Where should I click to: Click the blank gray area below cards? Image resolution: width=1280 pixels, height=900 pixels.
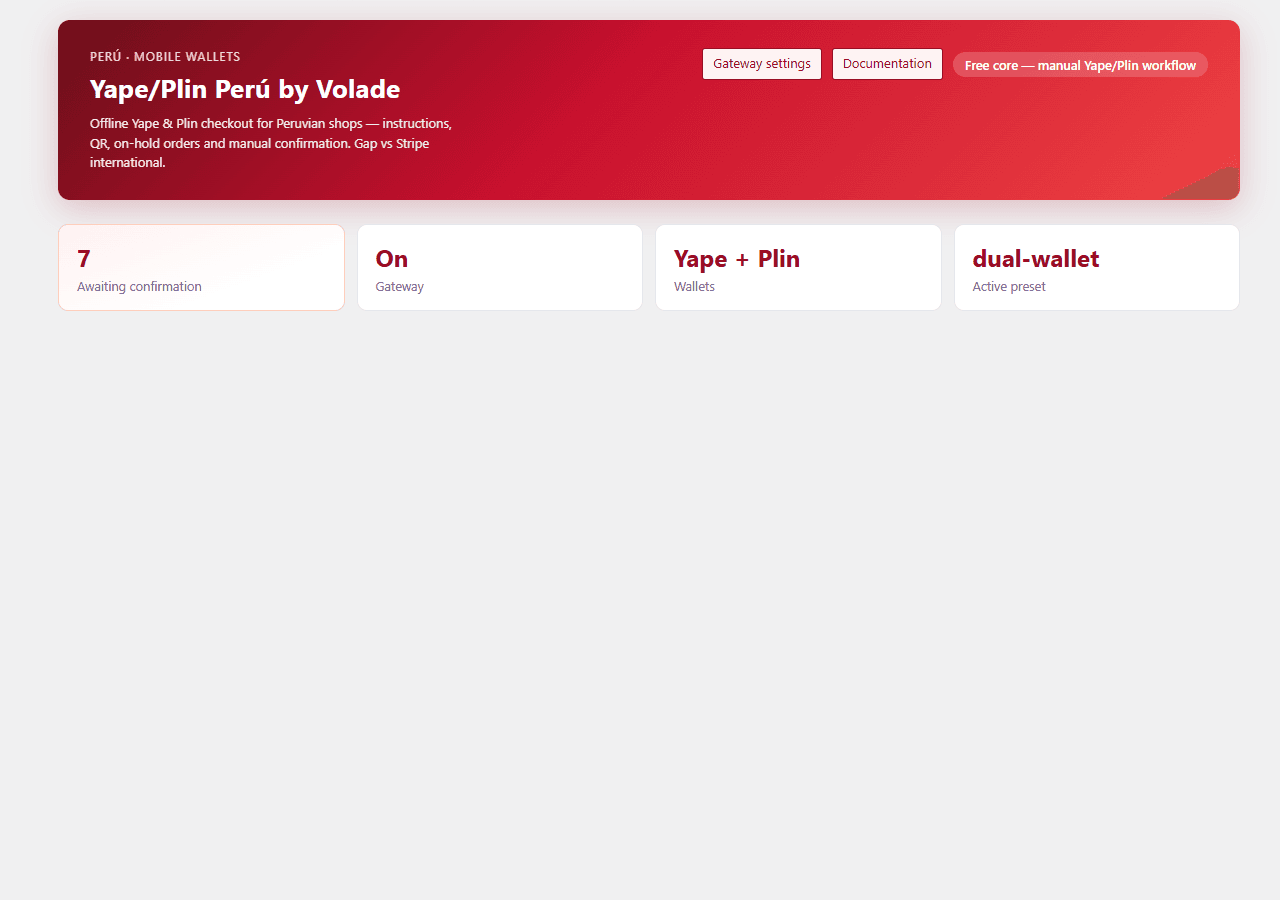click(640, 600)
